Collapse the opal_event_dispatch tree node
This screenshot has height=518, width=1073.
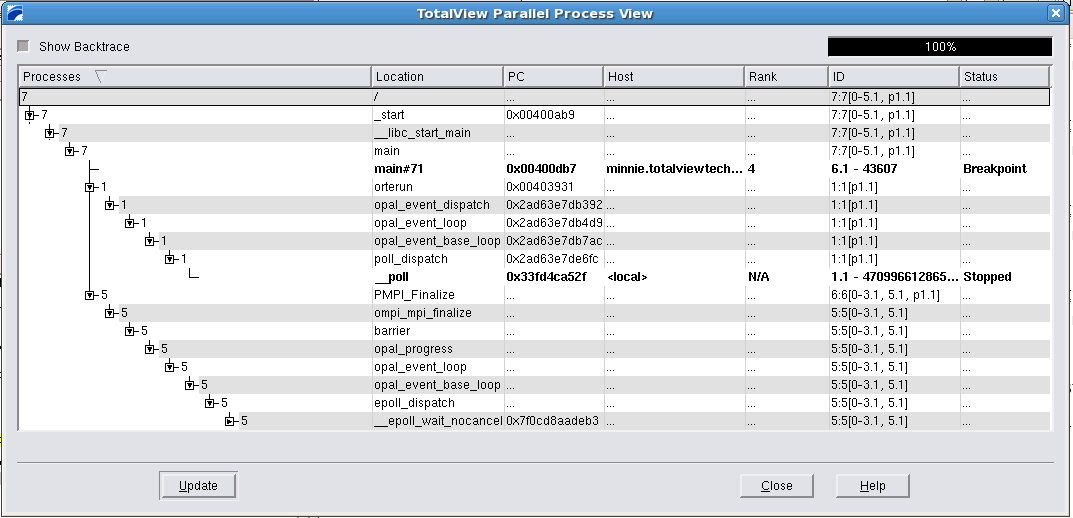[x=110, y=205]
